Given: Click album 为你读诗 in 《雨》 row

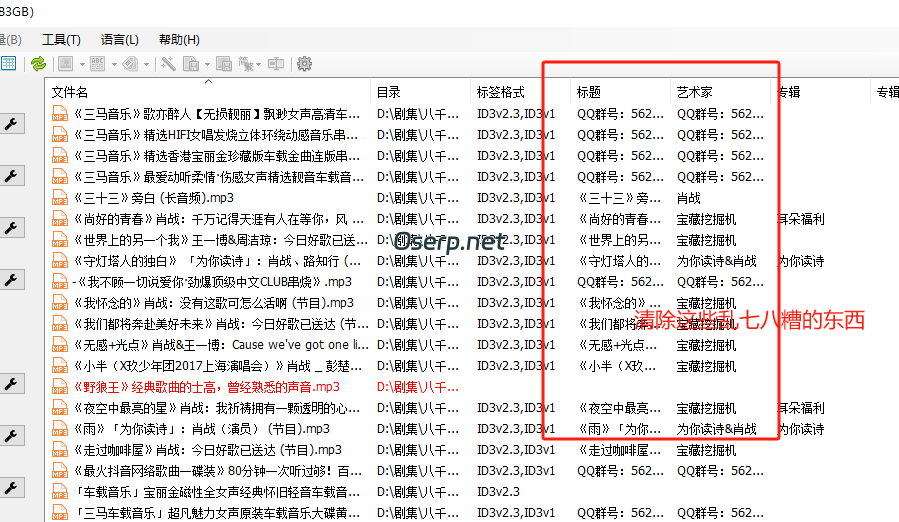Looking at the screenshot, I should (800, 429).
